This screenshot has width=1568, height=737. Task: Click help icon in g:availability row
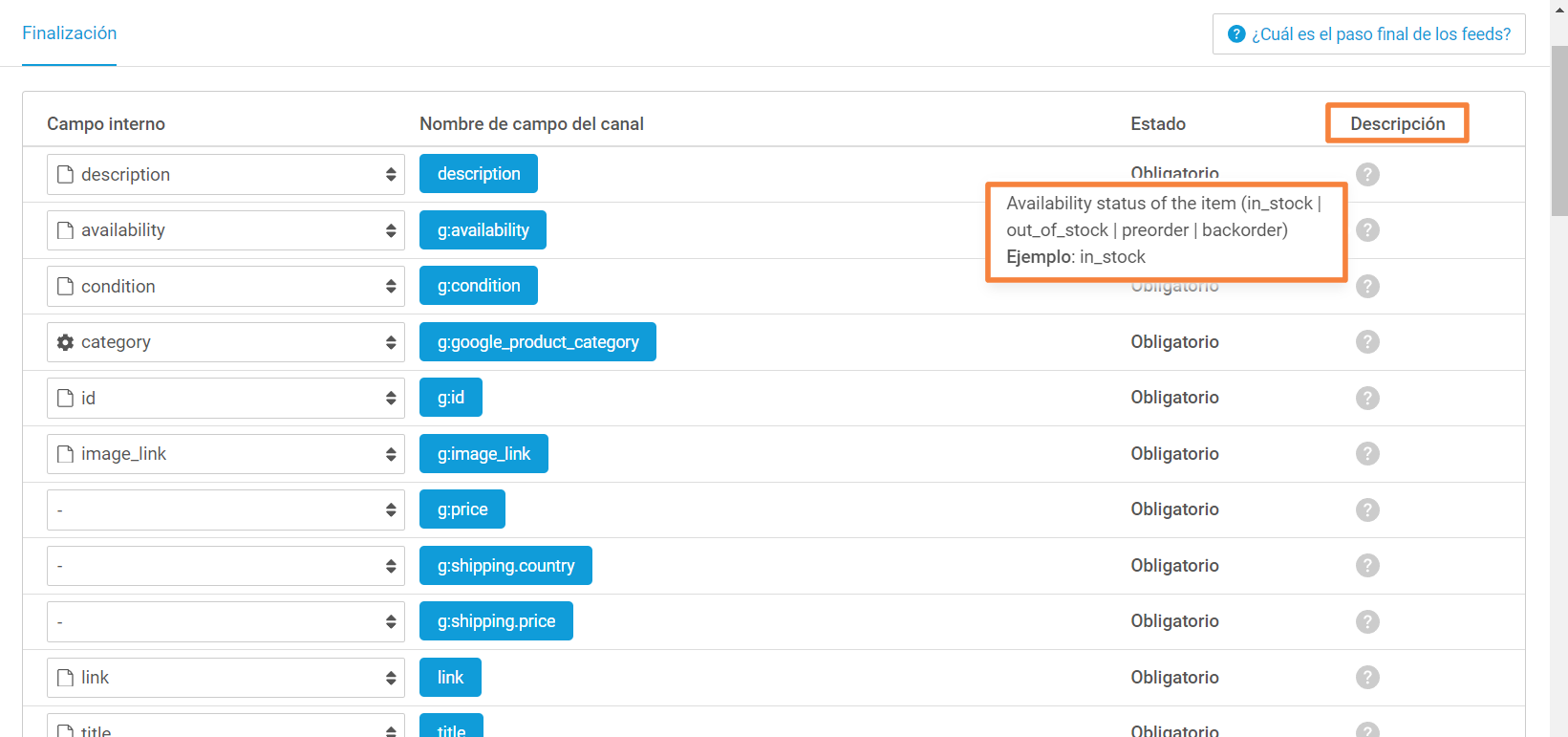pos(1367,230)
